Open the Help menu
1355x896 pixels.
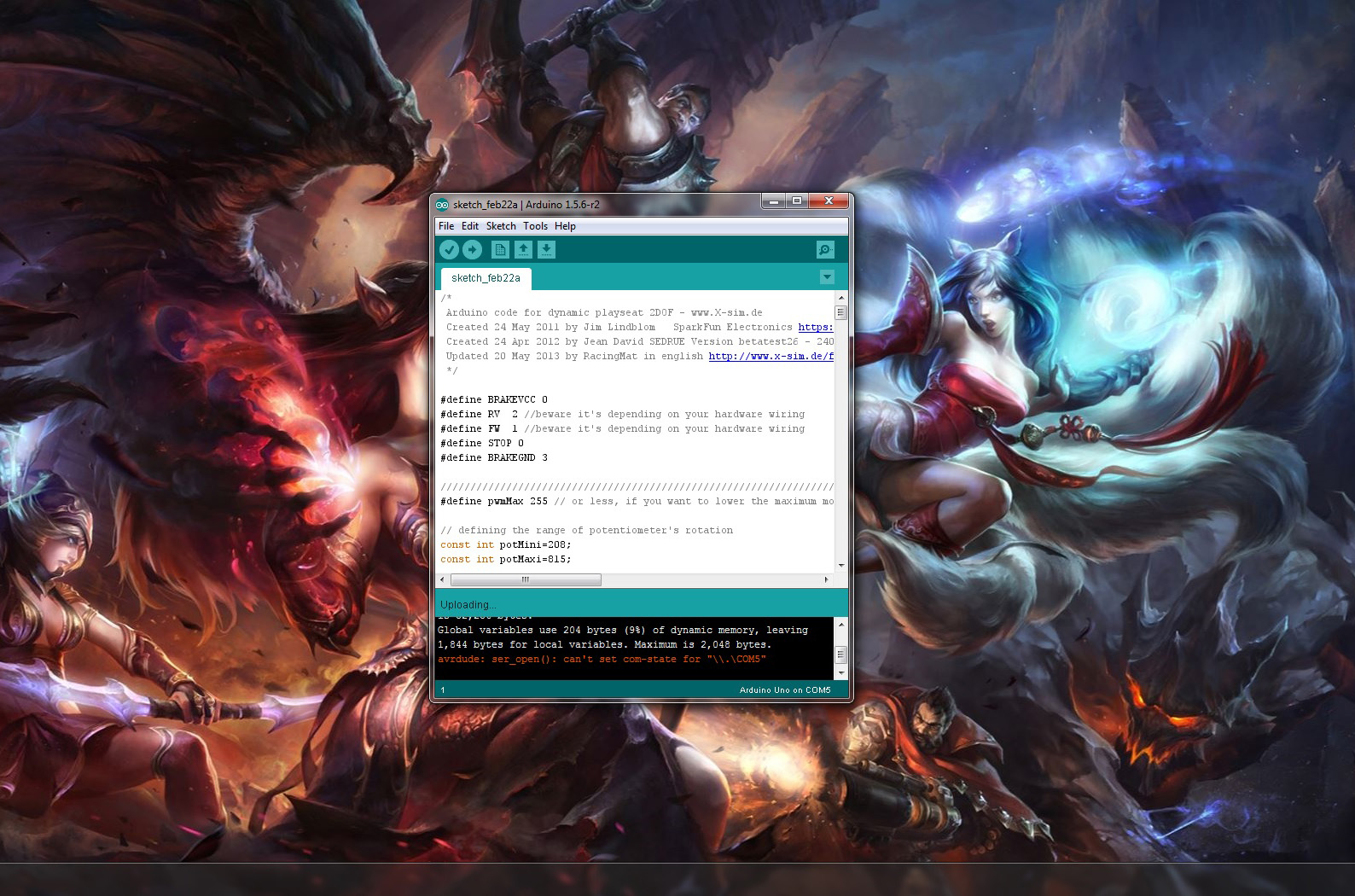coord(565,226)
